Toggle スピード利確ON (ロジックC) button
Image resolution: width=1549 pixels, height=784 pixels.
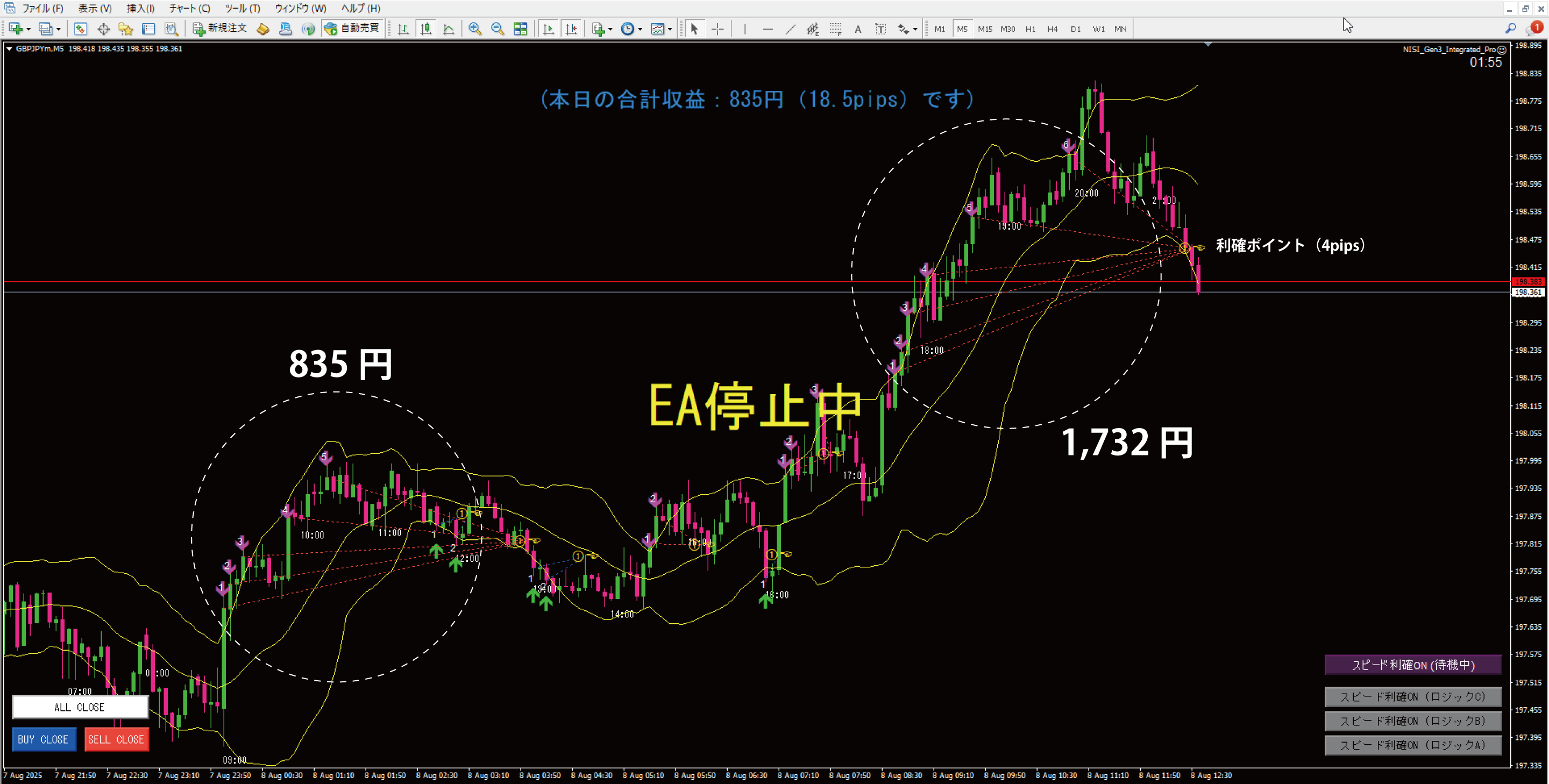(x=1412, y=697)
